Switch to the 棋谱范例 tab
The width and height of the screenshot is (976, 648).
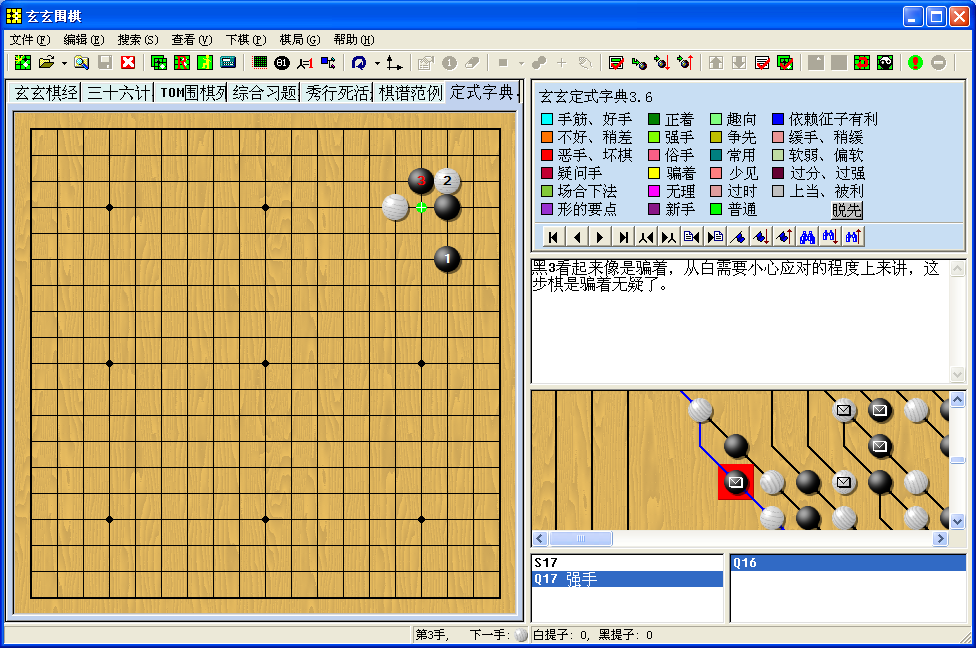[x=410, y=93]
